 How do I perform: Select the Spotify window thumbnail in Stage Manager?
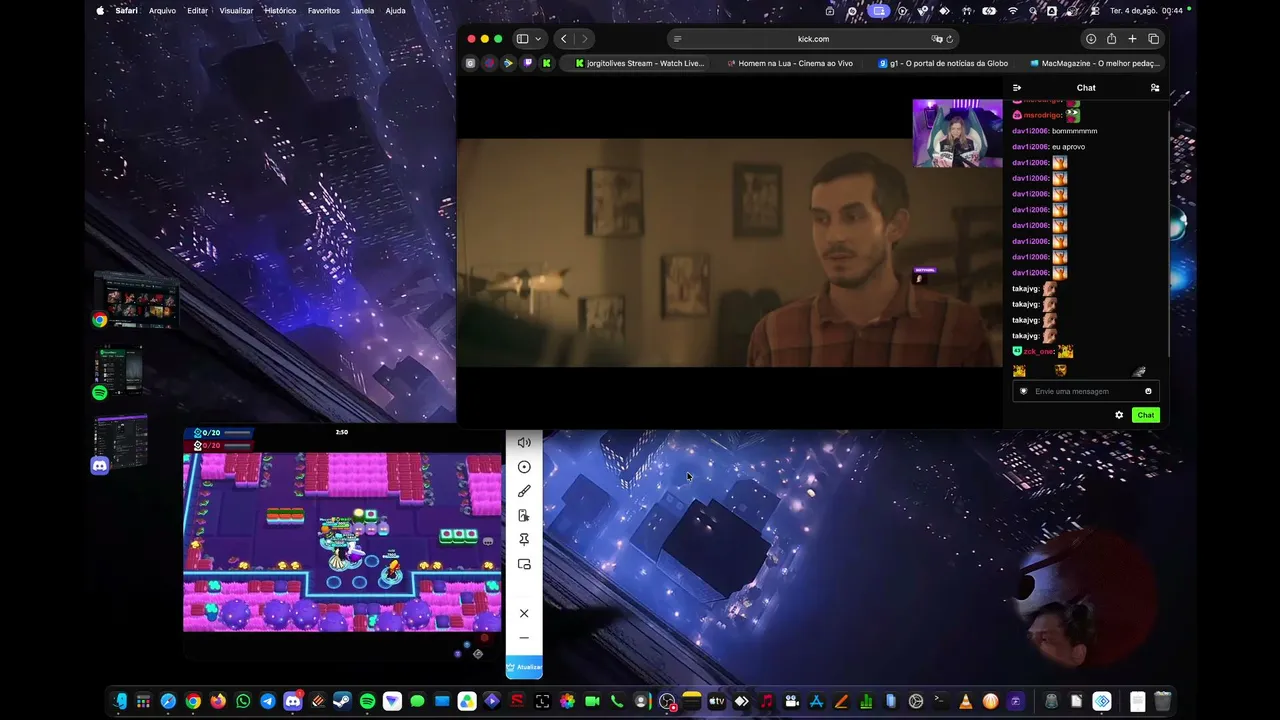coord(120,372)
